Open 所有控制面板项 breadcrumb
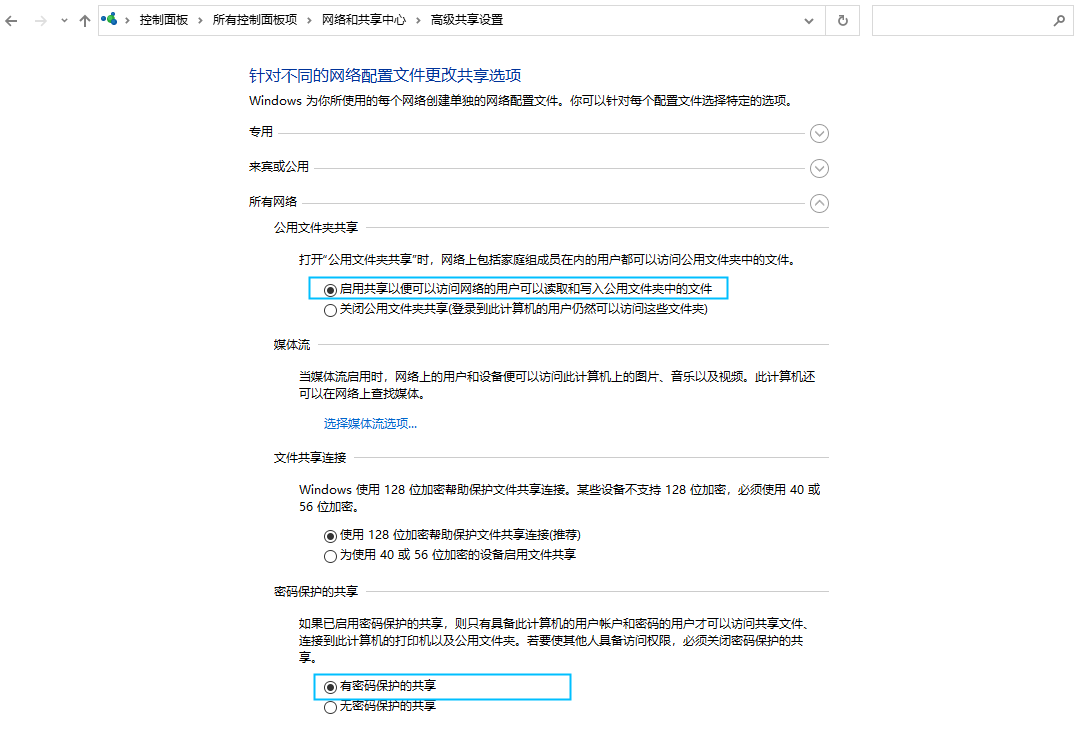 (254, 20)
